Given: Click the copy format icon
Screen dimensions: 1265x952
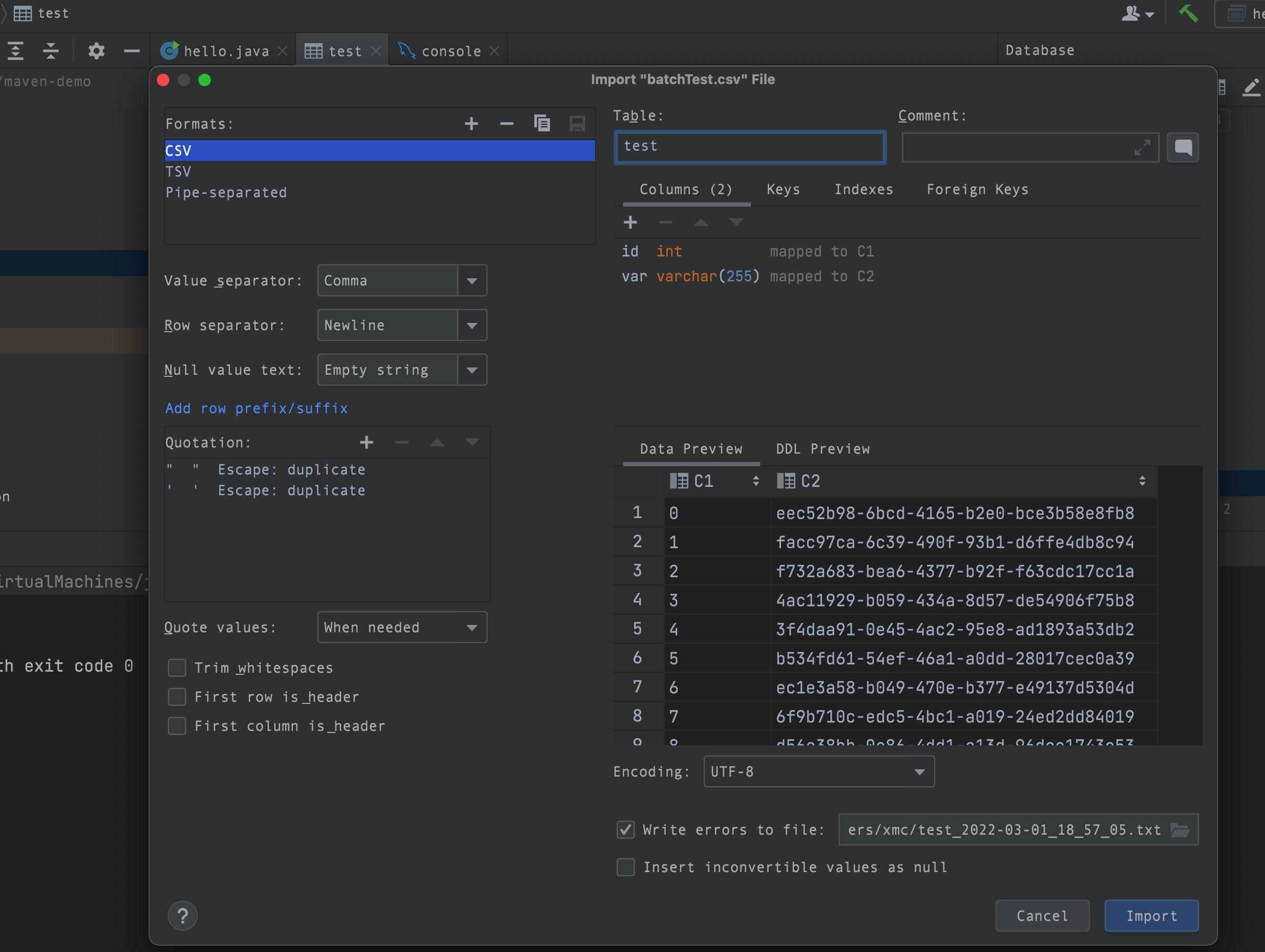Looking at the screenshot, I should coord(542,124).
